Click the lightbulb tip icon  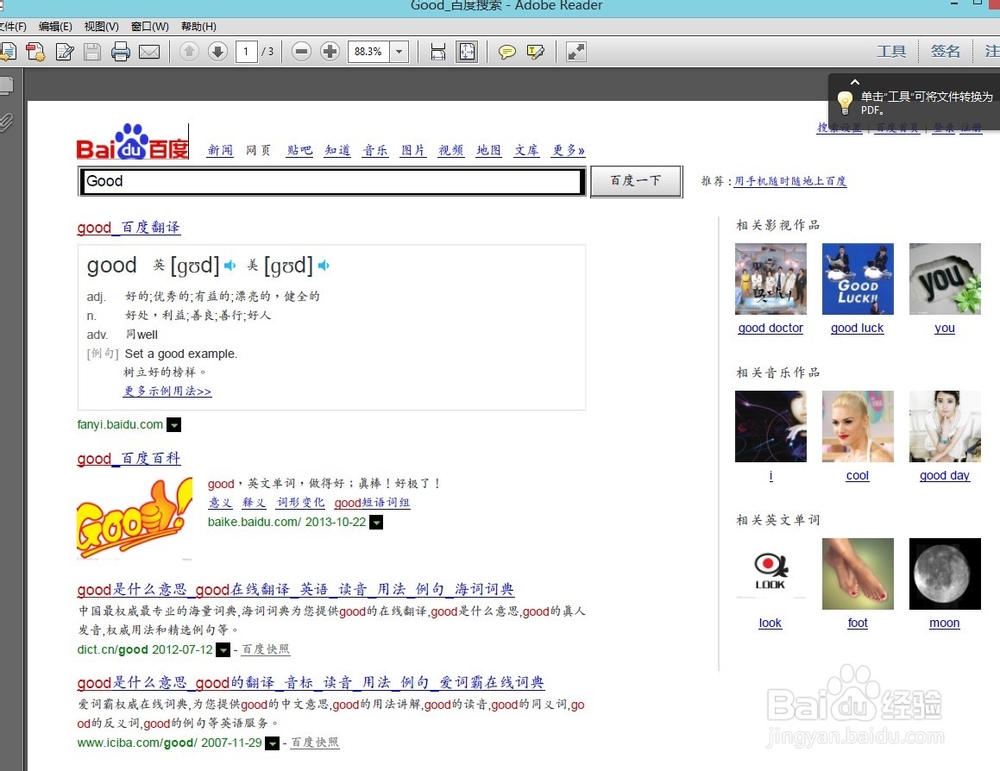pyautogui.click(x=844, y=102)
